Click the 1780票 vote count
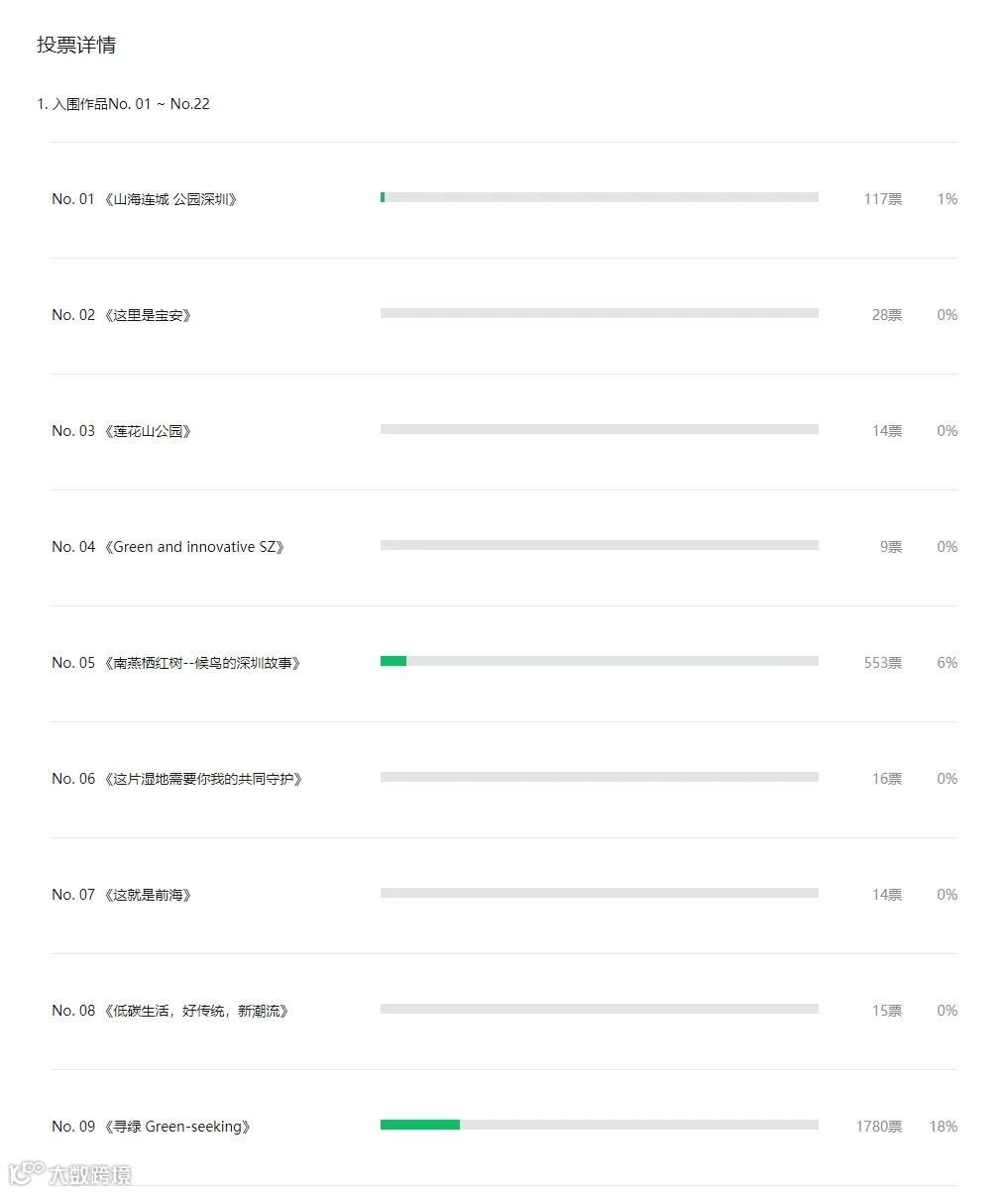This screenshot has width=1008, height=1193. click(878, 1127)
